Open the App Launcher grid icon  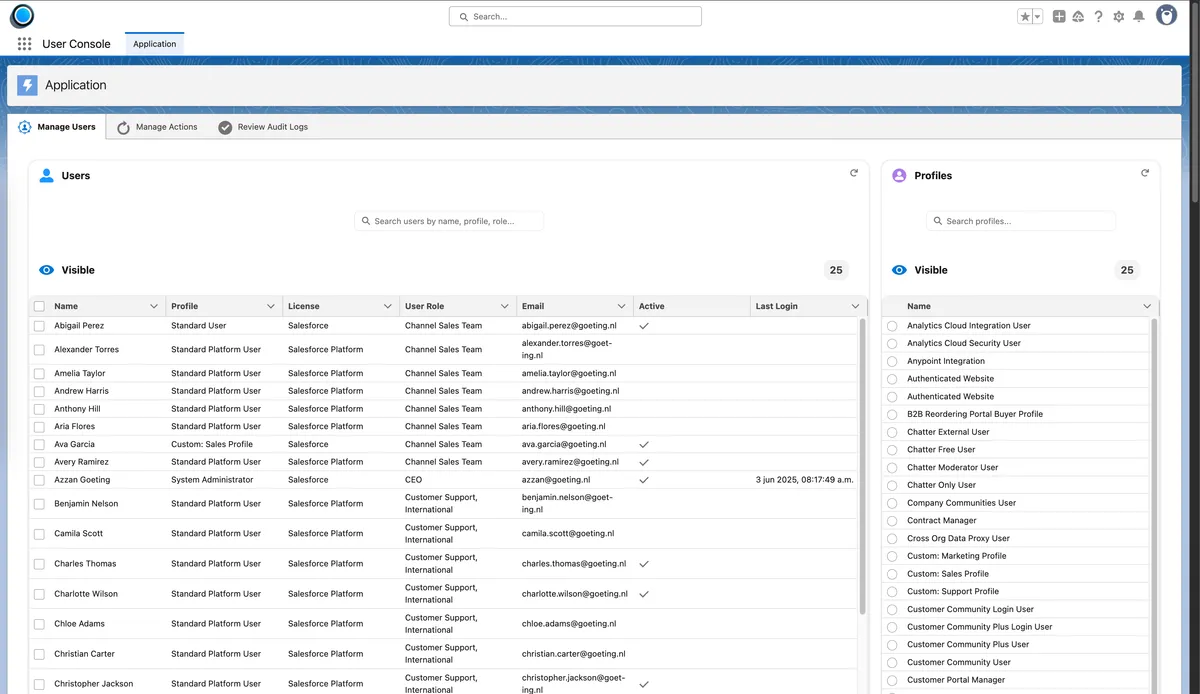[24, 44]
